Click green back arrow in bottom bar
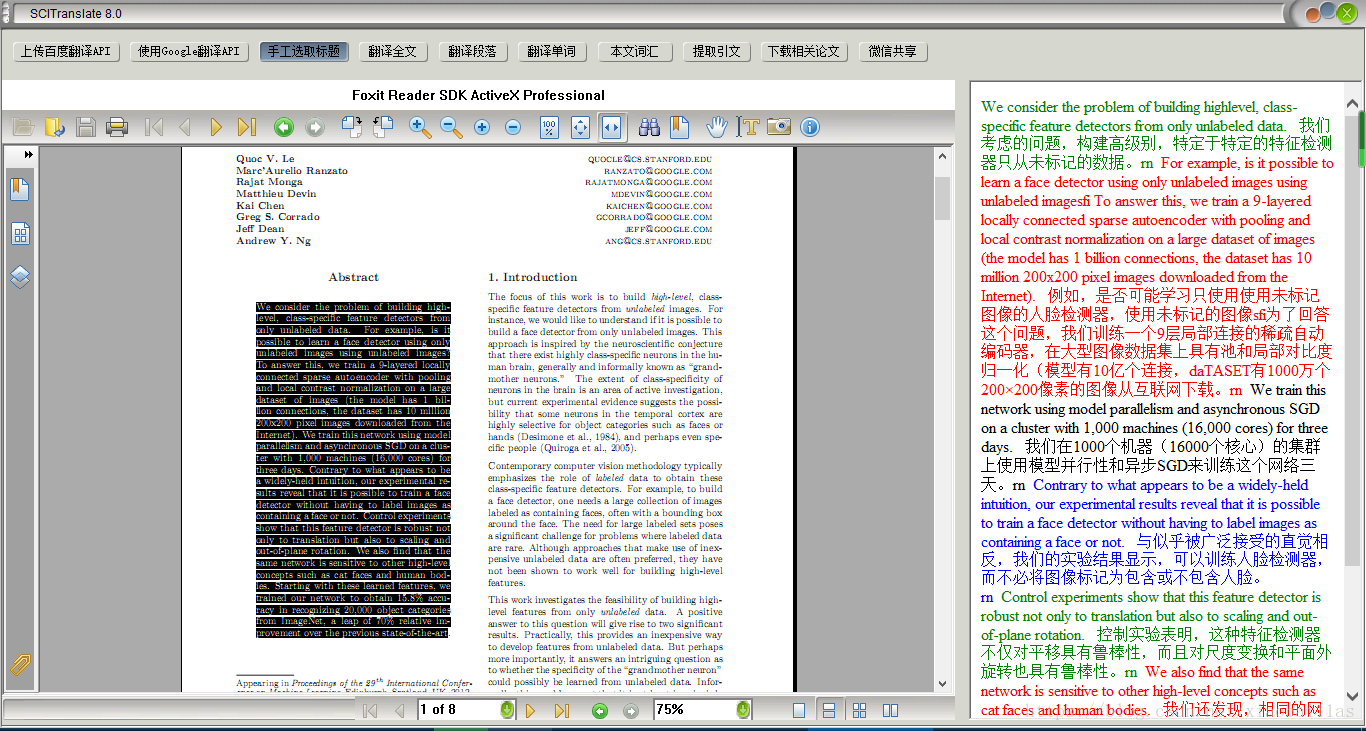The height and width of the screenshot is (731, 1366). 600,710
